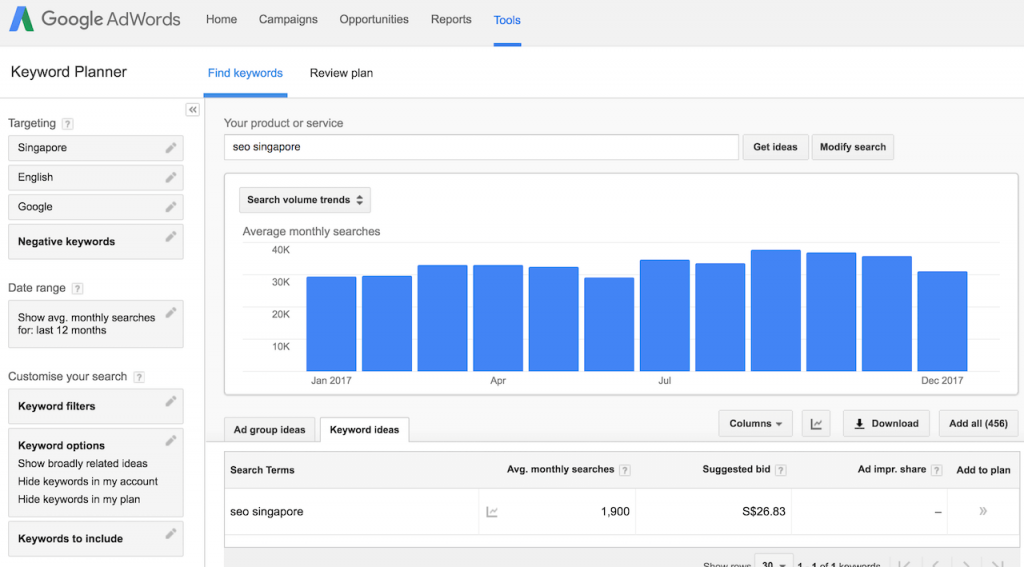Open help for Date range
This screenshot has width=1024, height=567.
tap(77, 288)
